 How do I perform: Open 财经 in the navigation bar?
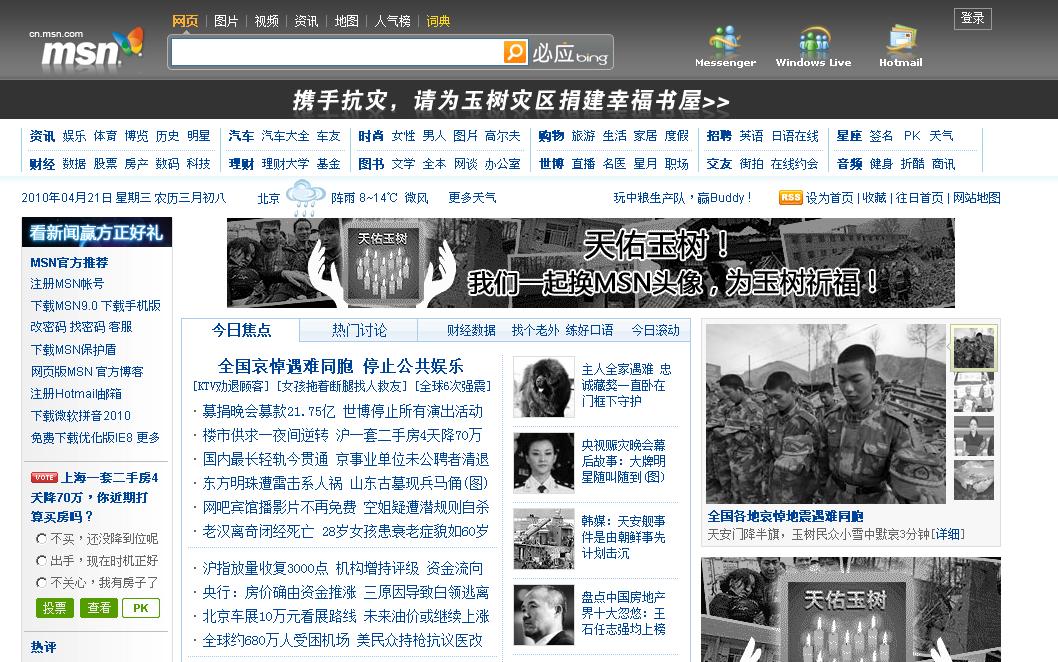pyautogui.click(x=42, y=164)
